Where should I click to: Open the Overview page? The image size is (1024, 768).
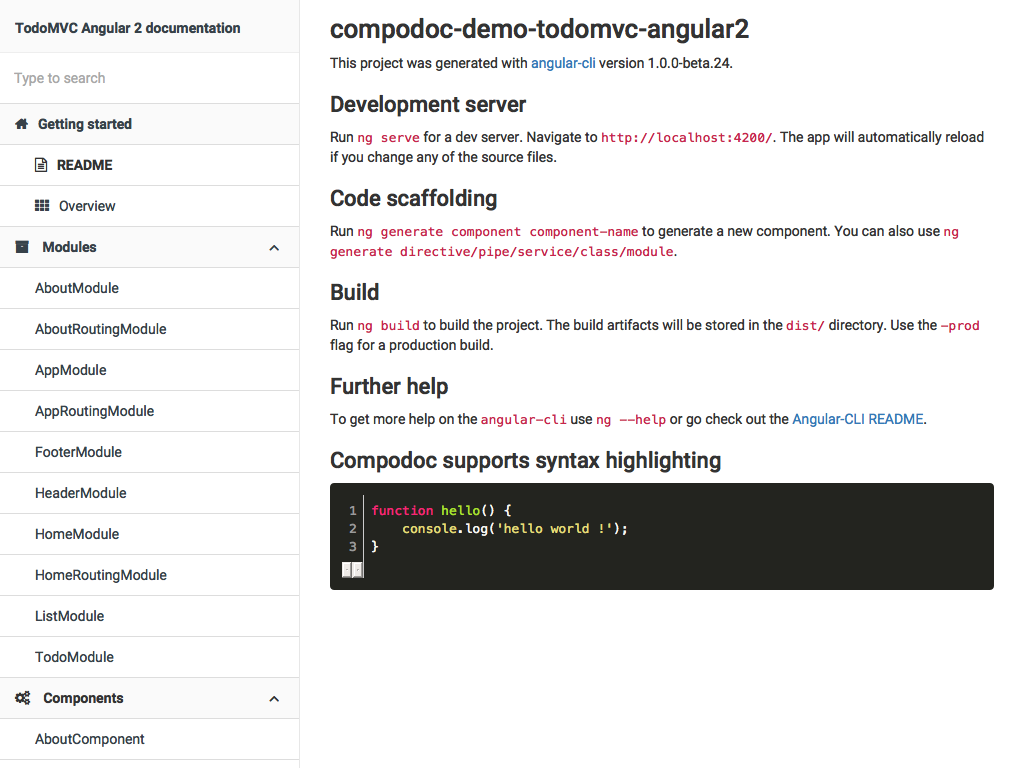150,206
